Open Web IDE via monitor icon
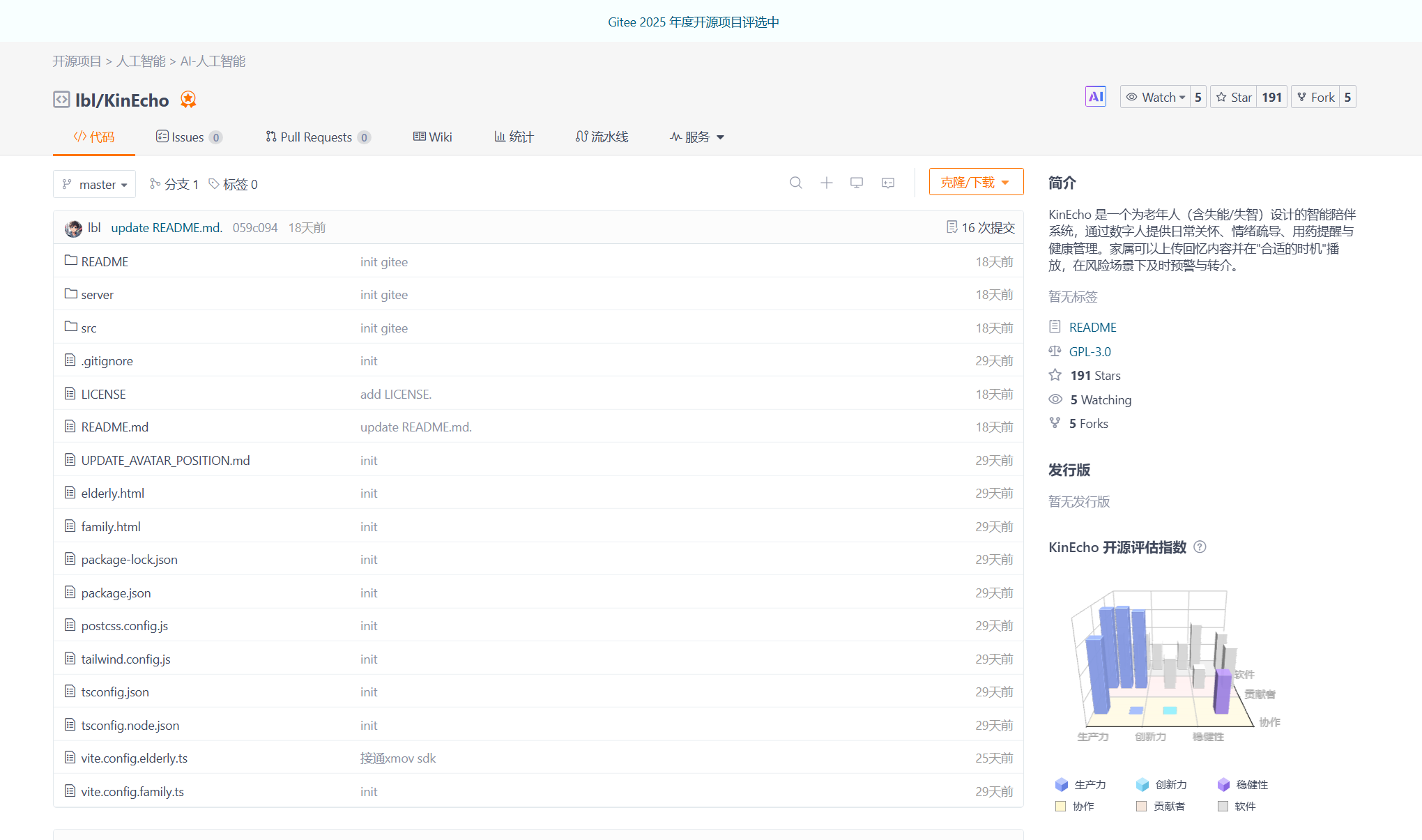 point(857,183)
